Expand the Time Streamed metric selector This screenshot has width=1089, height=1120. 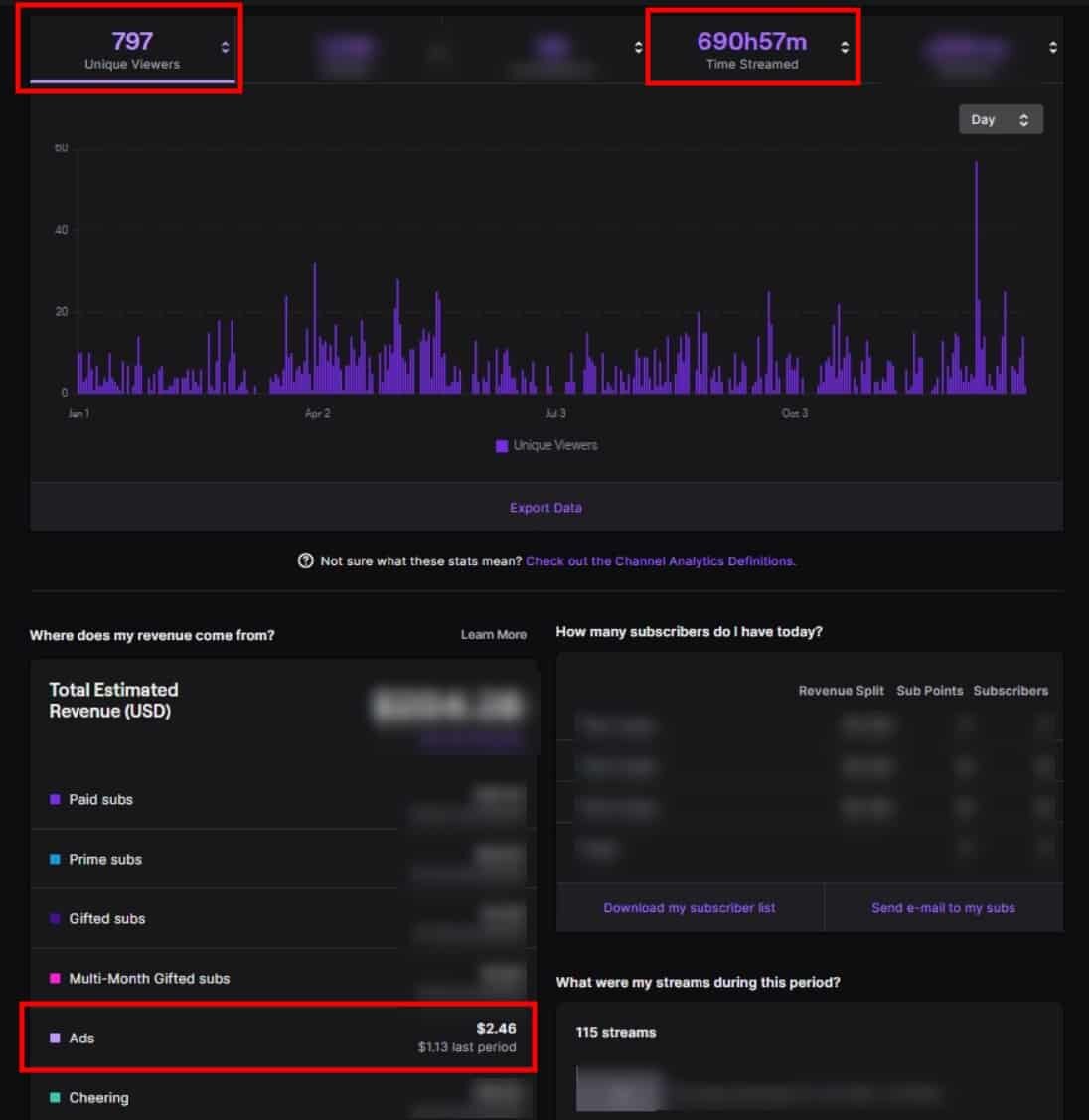click(x=844, y=48)
